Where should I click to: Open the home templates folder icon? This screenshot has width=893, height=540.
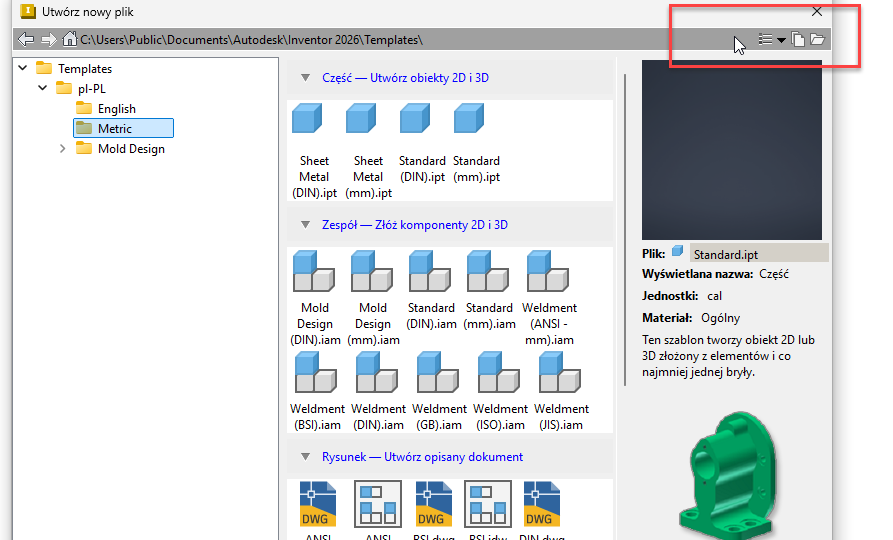pyautogui.click(x=69, y=39)
